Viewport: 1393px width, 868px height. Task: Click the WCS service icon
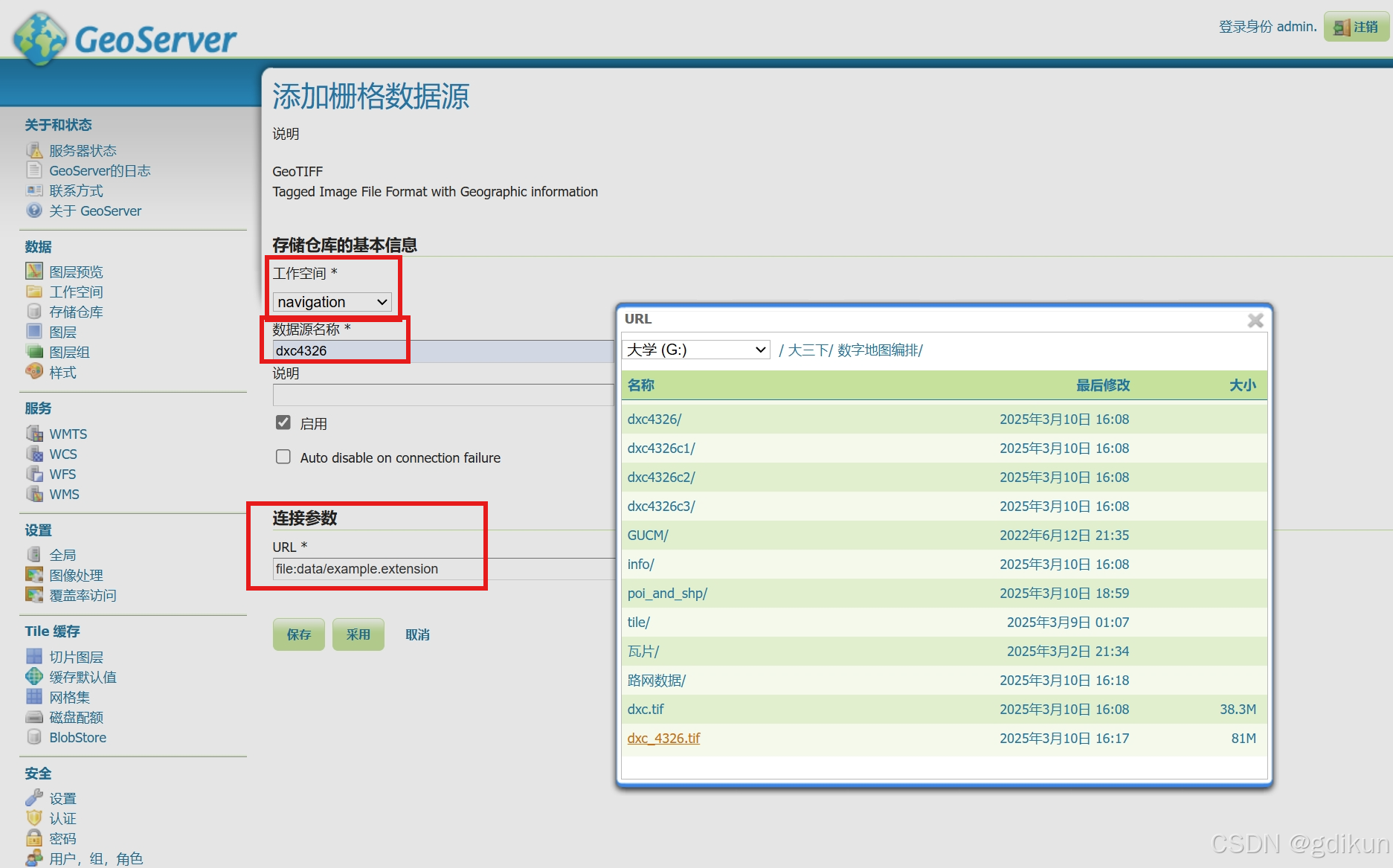tap(34, 454)
